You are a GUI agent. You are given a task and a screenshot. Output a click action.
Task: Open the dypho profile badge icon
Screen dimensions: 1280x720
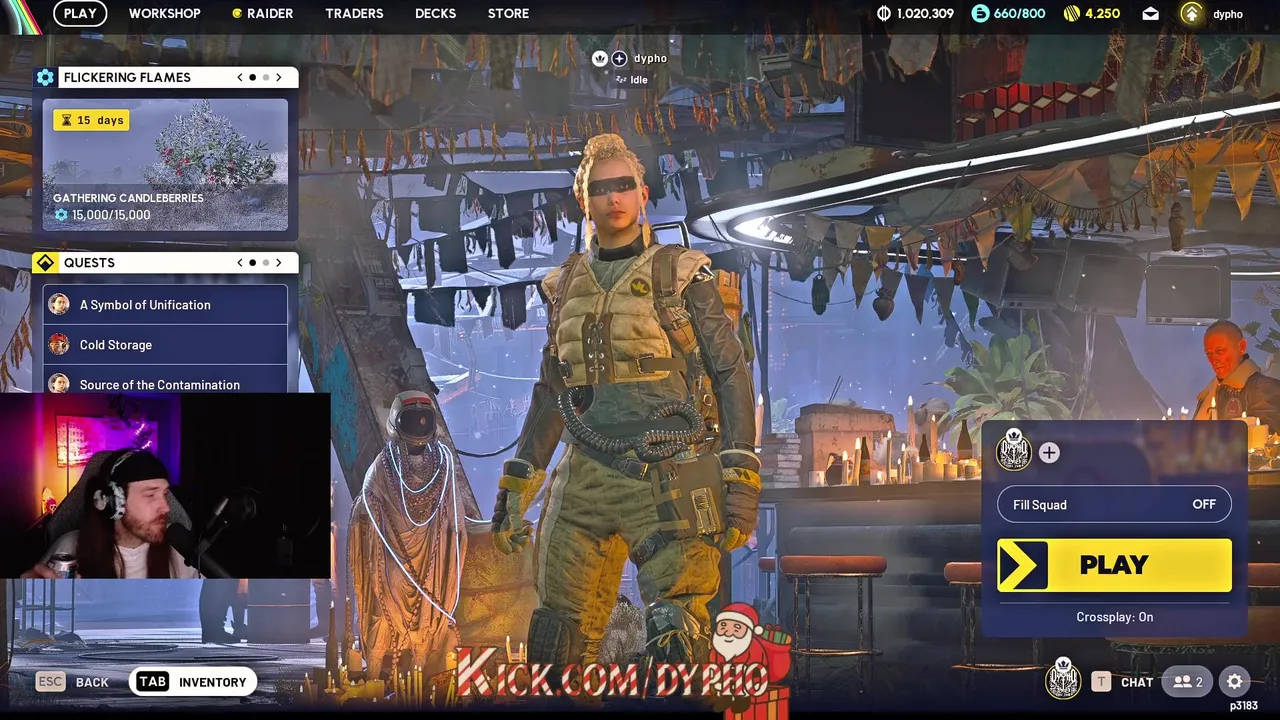(1190, 13)
